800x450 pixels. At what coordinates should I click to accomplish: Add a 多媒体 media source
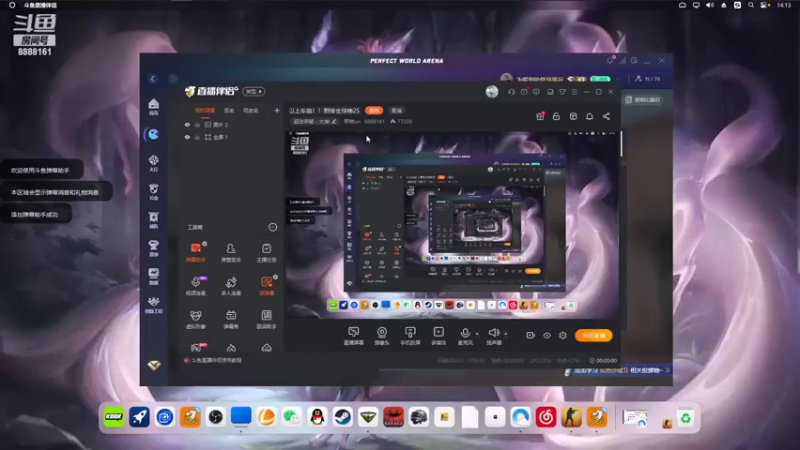pyautogui.click(x=438, y=336)
